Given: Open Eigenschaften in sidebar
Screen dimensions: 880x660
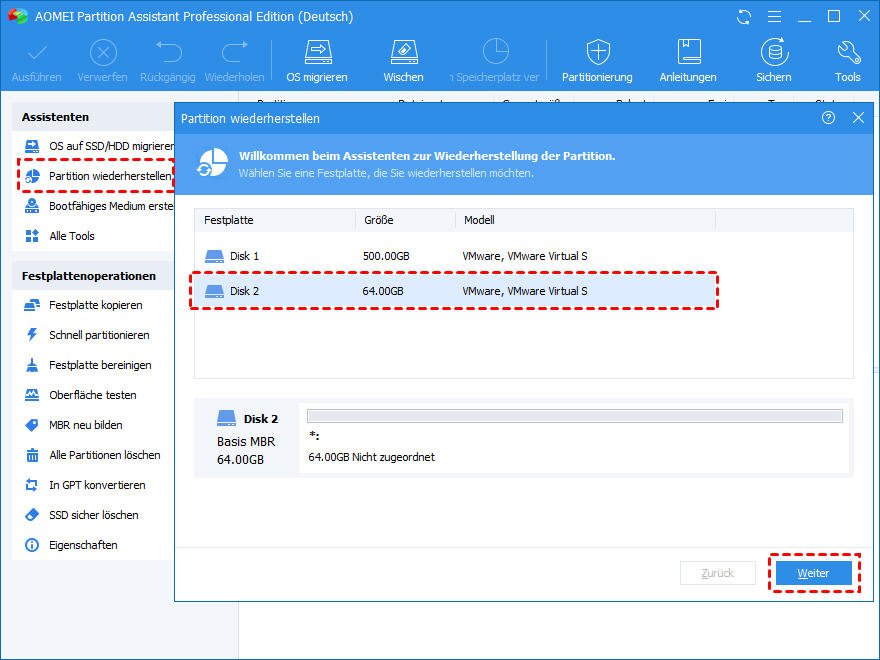Looking at the screenshot, I should point(71,545).
